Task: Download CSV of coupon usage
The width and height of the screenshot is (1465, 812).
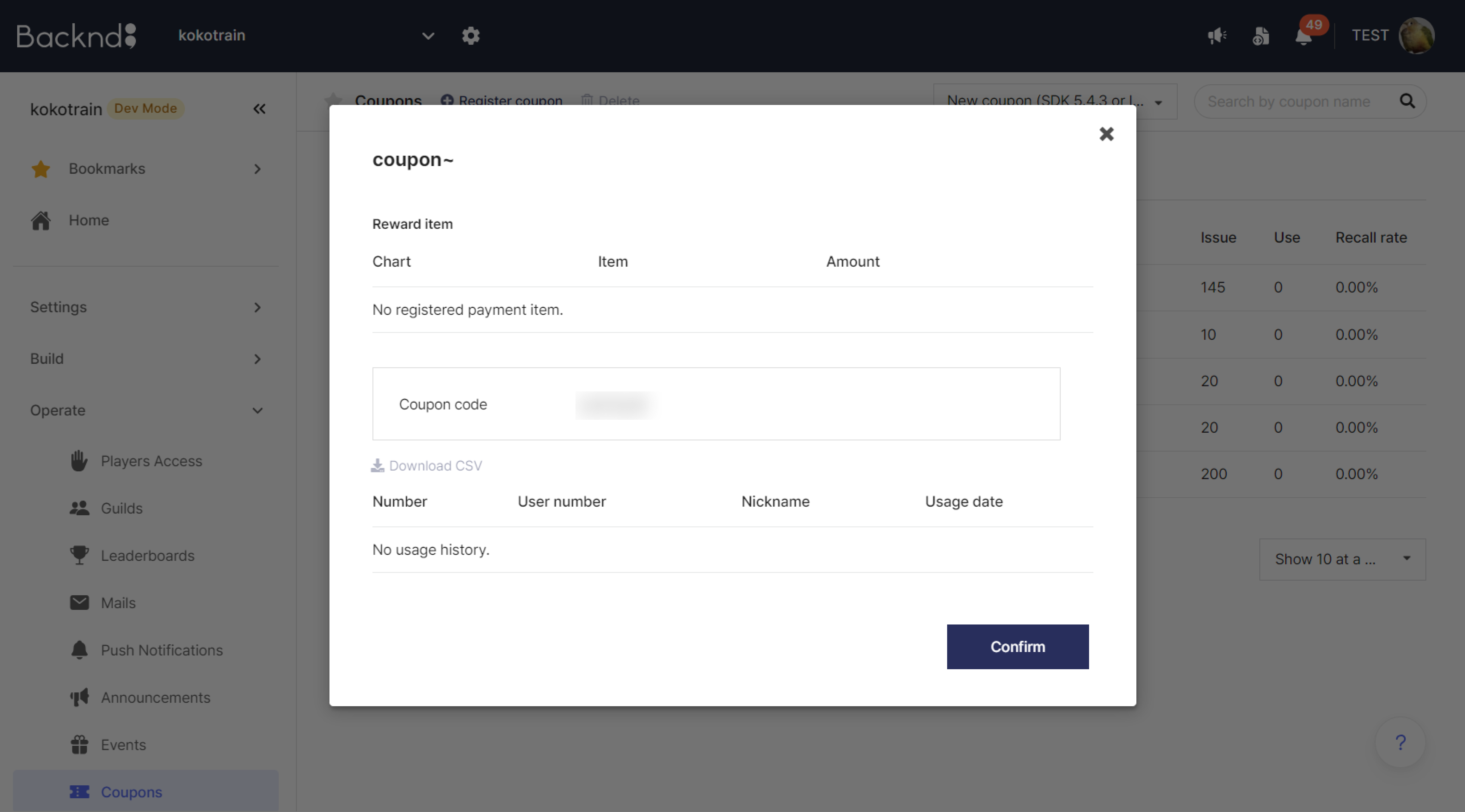Action: (x=426, y=466)
